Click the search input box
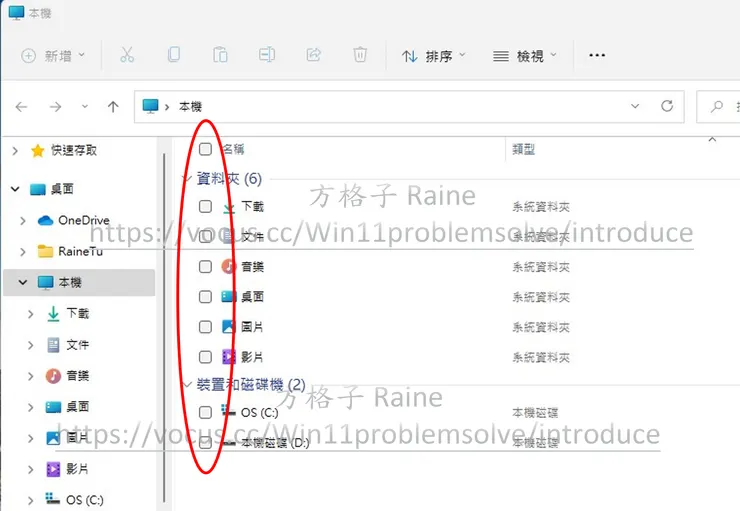The height and width of the screenshot is (511, 740). [718, 107]
